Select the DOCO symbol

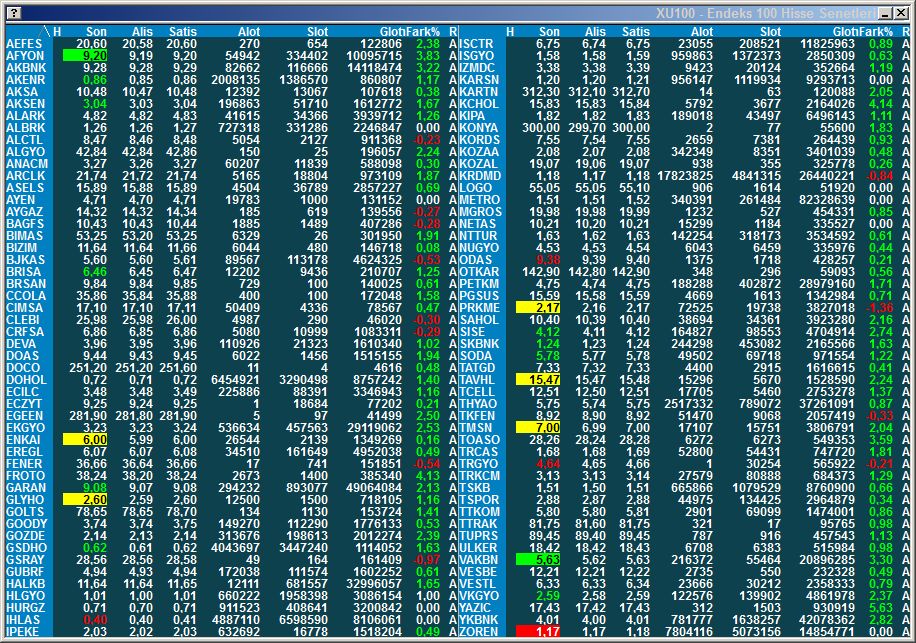pyautogui.click(x=23, y=368)
